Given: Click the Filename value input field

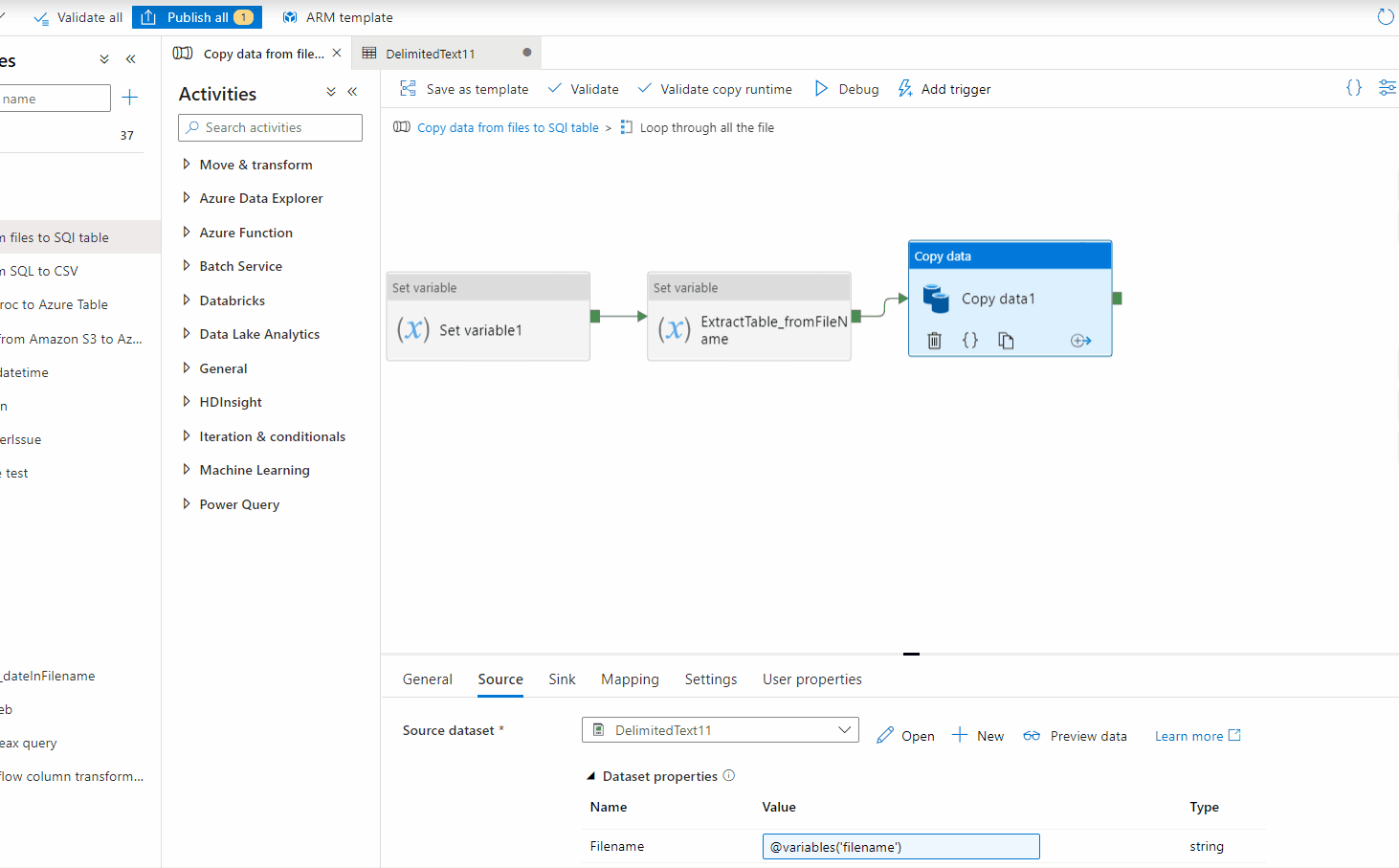Looking at the screenshot, I should click(x=899, y=846).
